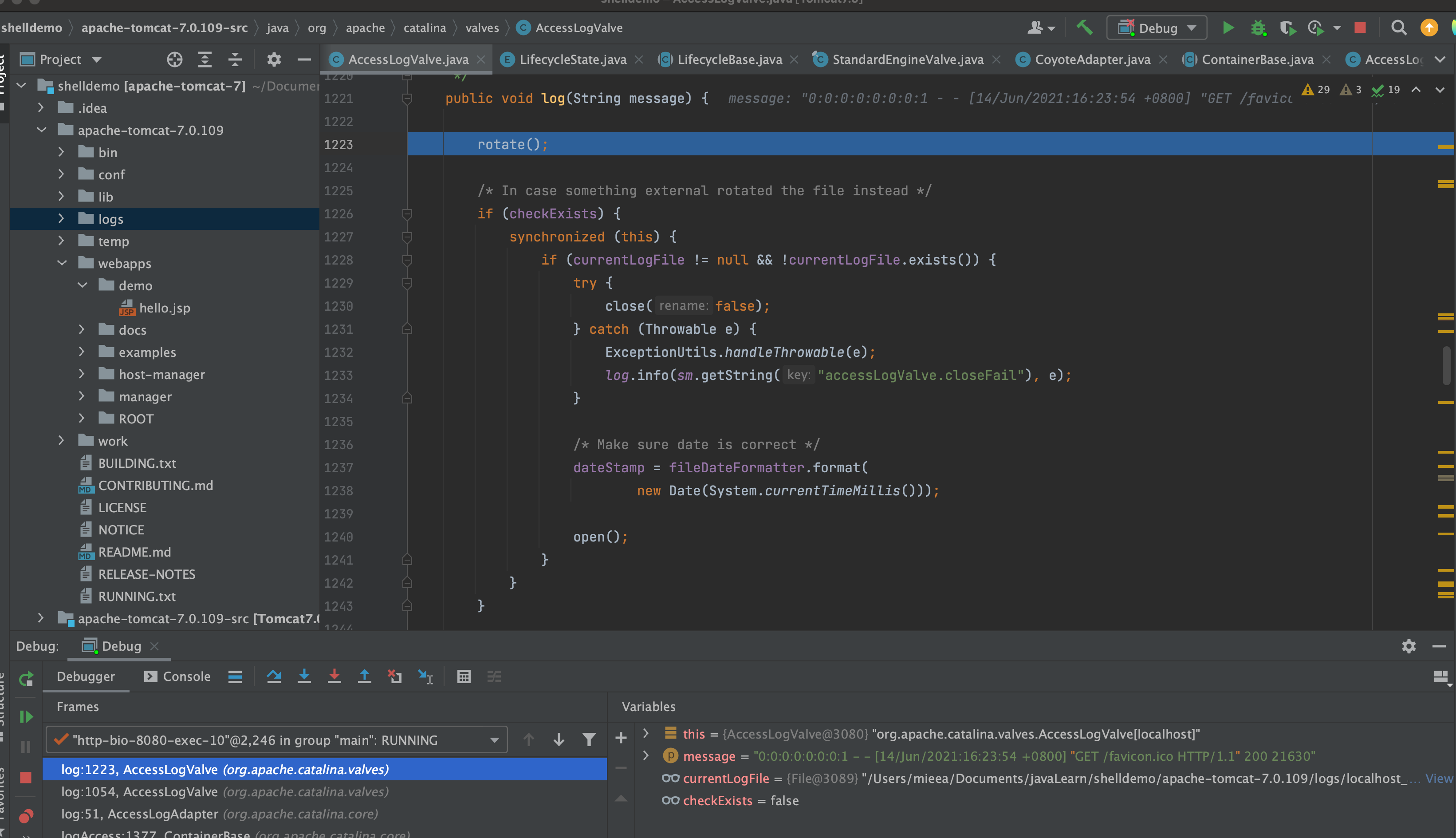Switch to ContainerBase.java tab

(1258, 59)
